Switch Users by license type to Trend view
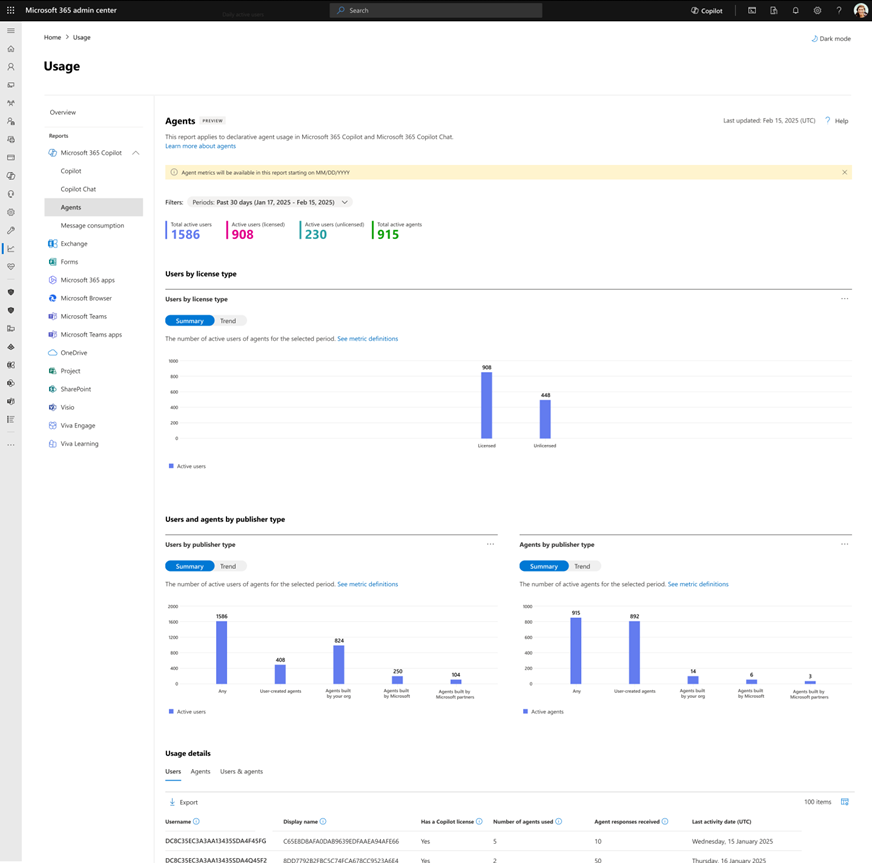The height and width of the screenshot is (863, 872). (x=230, y=321)
